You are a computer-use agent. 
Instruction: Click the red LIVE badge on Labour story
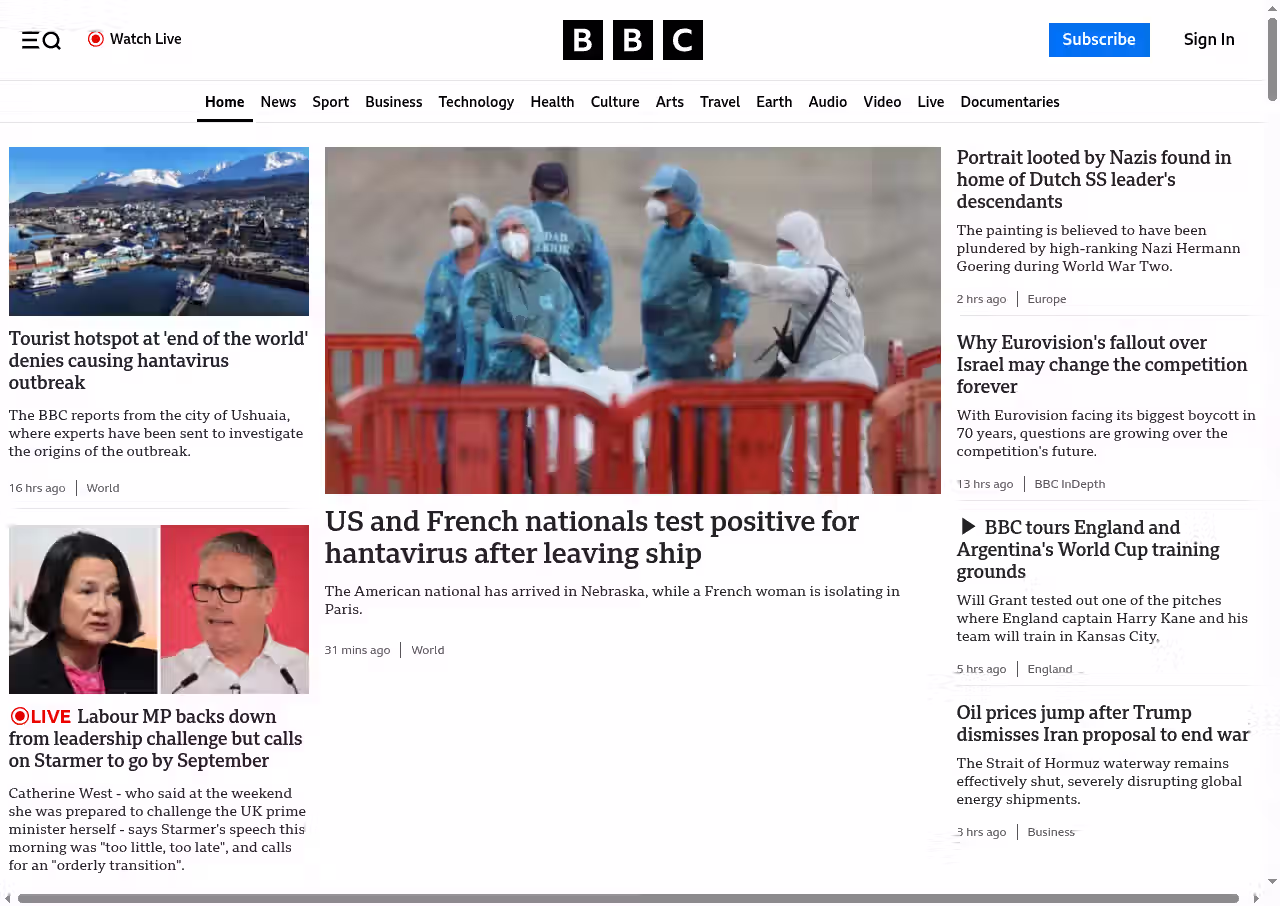pos(41,716)
